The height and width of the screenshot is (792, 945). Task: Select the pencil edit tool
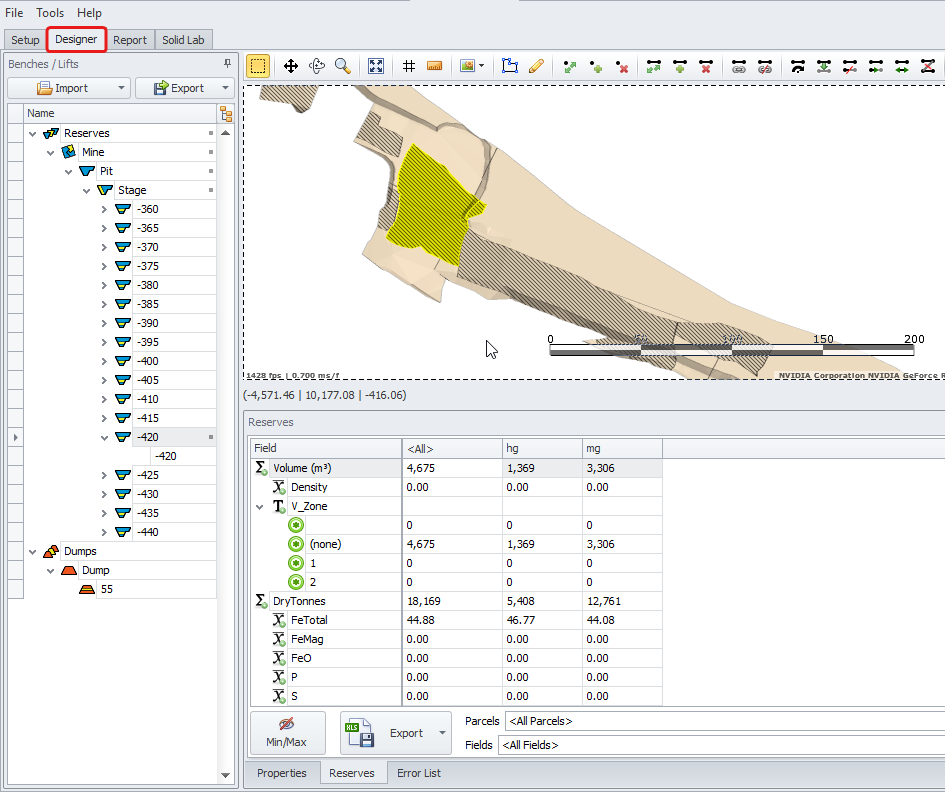click(x=536, y=66)
